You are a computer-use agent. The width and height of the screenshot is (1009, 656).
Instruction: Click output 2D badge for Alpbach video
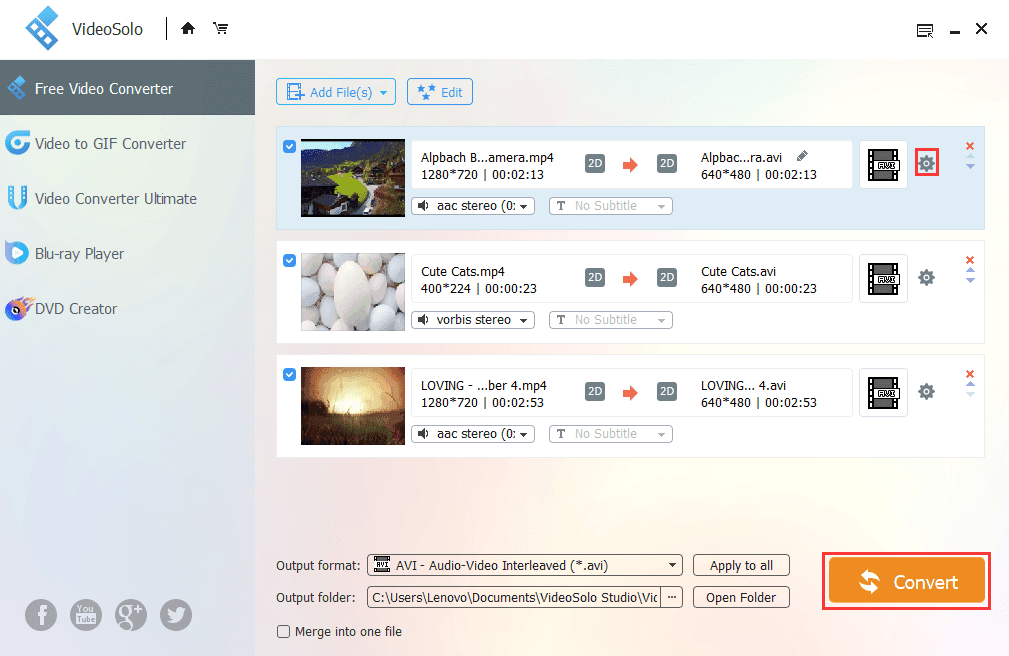[x=667, y=164]
